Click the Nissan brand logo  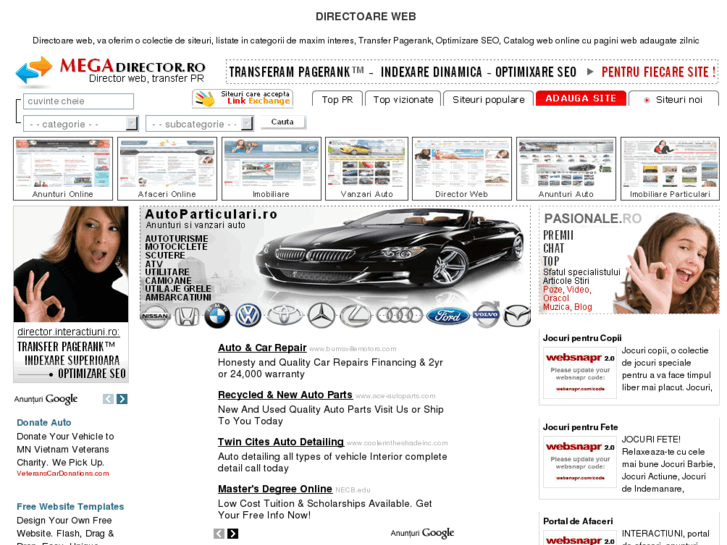tap(155, 316)
